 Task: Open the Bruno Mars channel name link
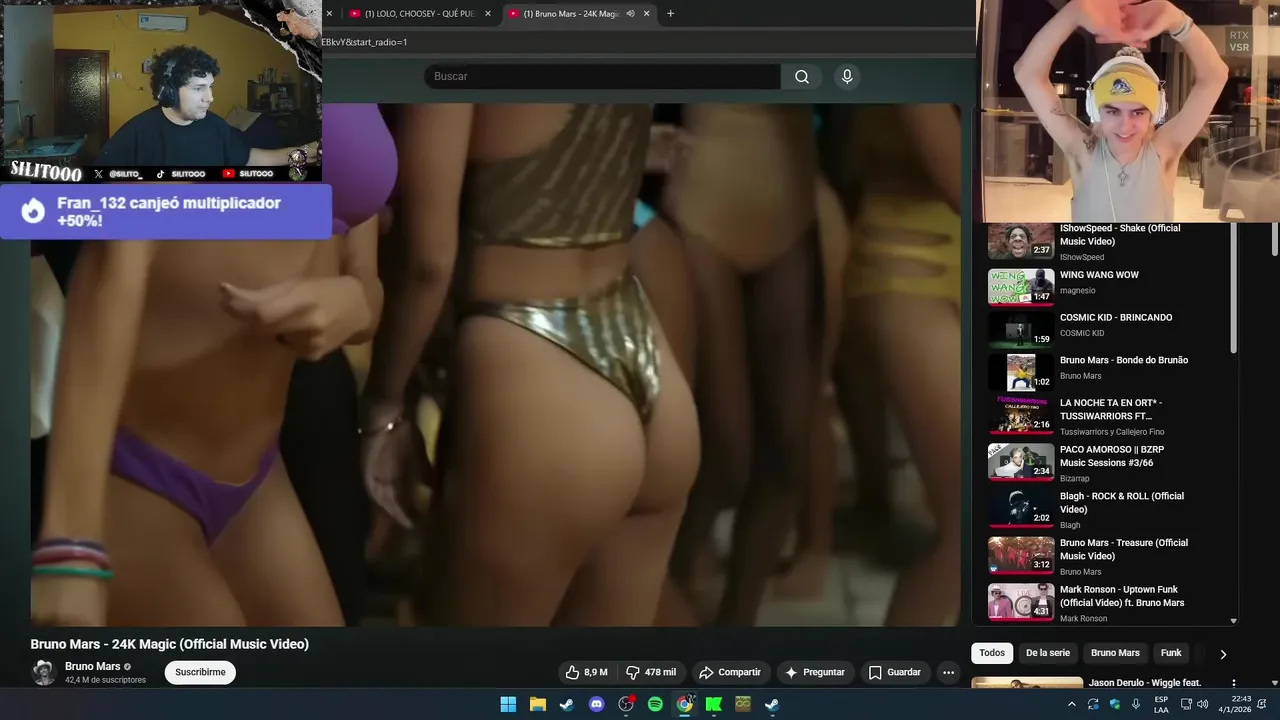click(92, 666)
